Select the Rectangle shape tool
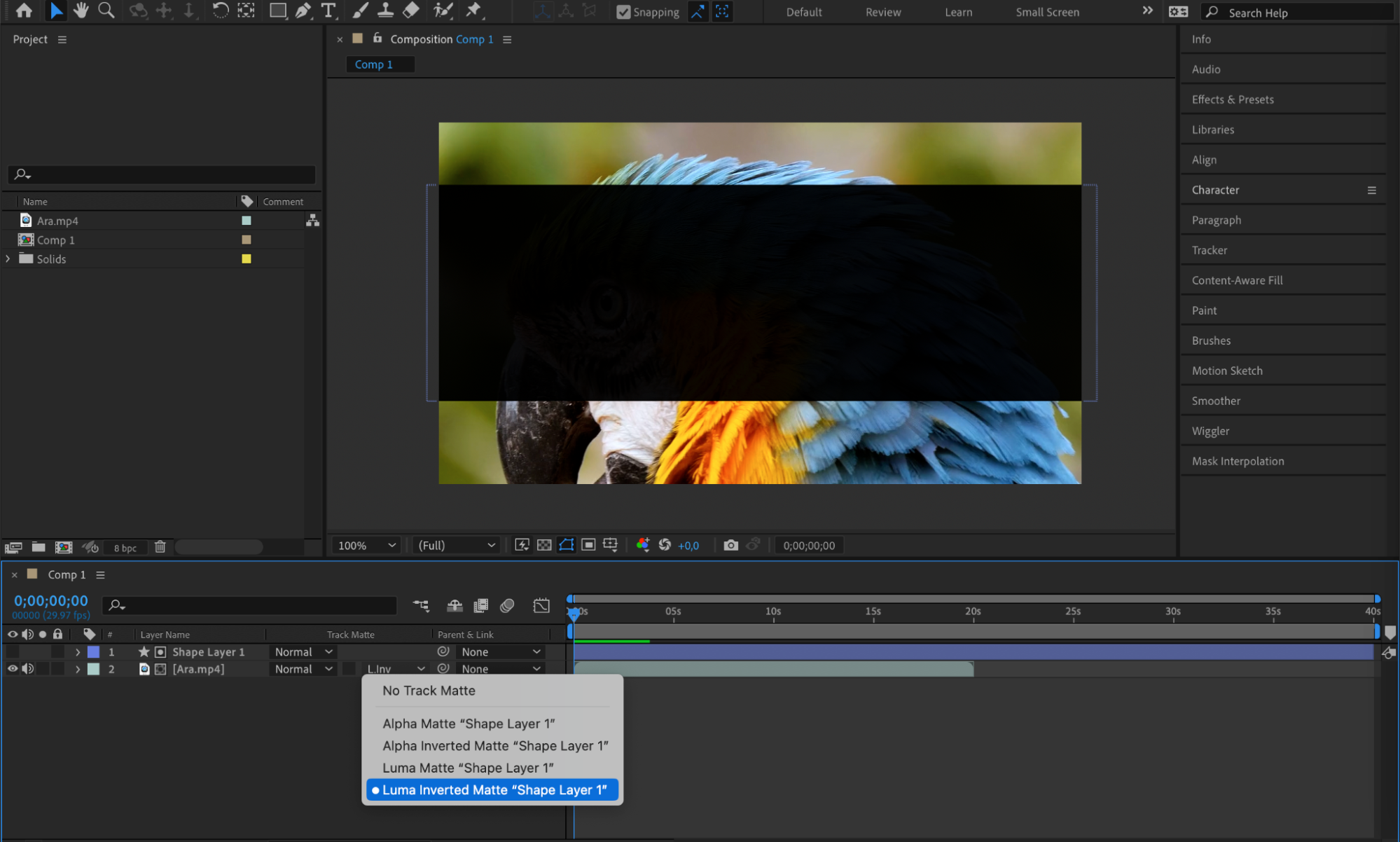This screenshot has width=1400, height=842. tap(278, 11)
